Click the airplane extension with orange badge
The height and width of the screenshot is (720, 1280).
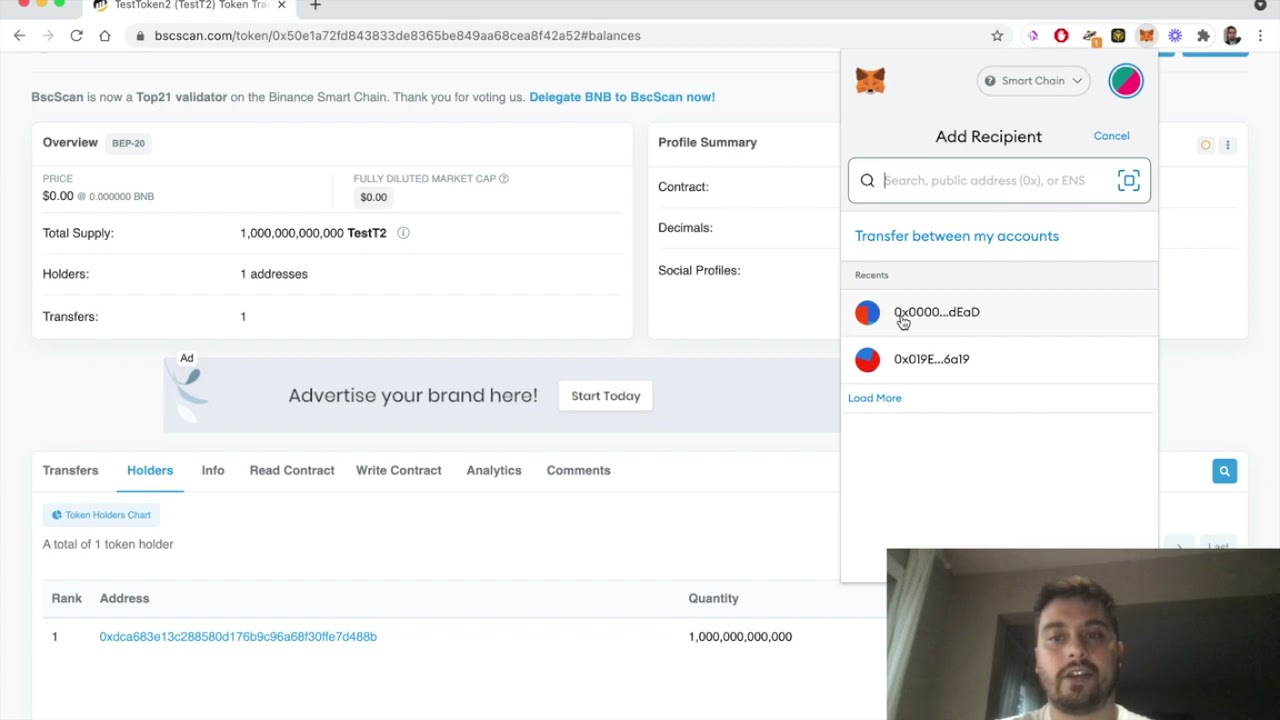tap(1090, 37)
